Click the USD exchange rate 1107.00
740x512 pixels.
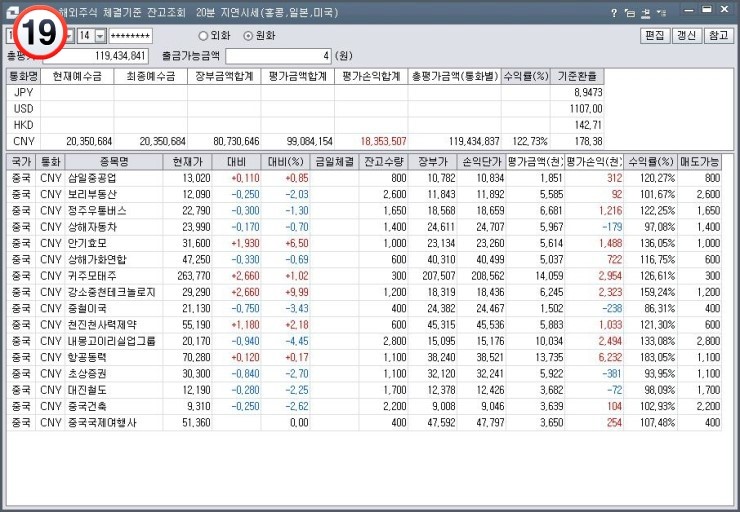tap(586, 109)
